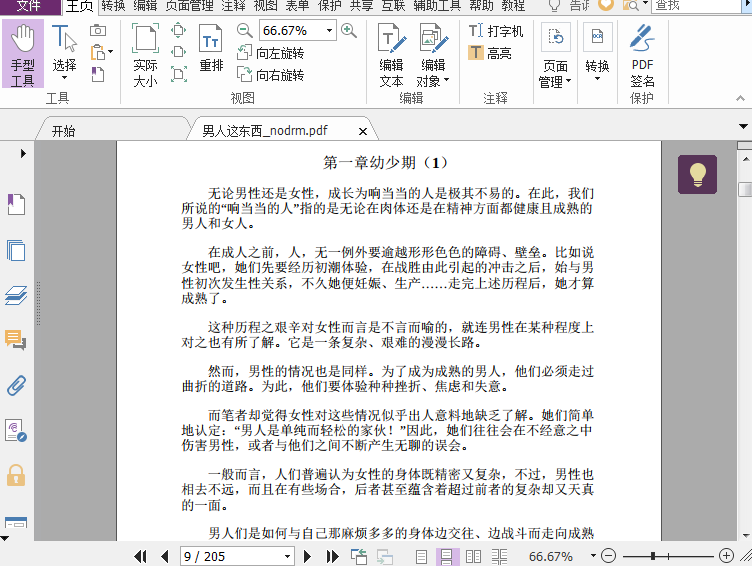The image size is (752, 566).
Task: Go to the last page
Action: (332, 556)
